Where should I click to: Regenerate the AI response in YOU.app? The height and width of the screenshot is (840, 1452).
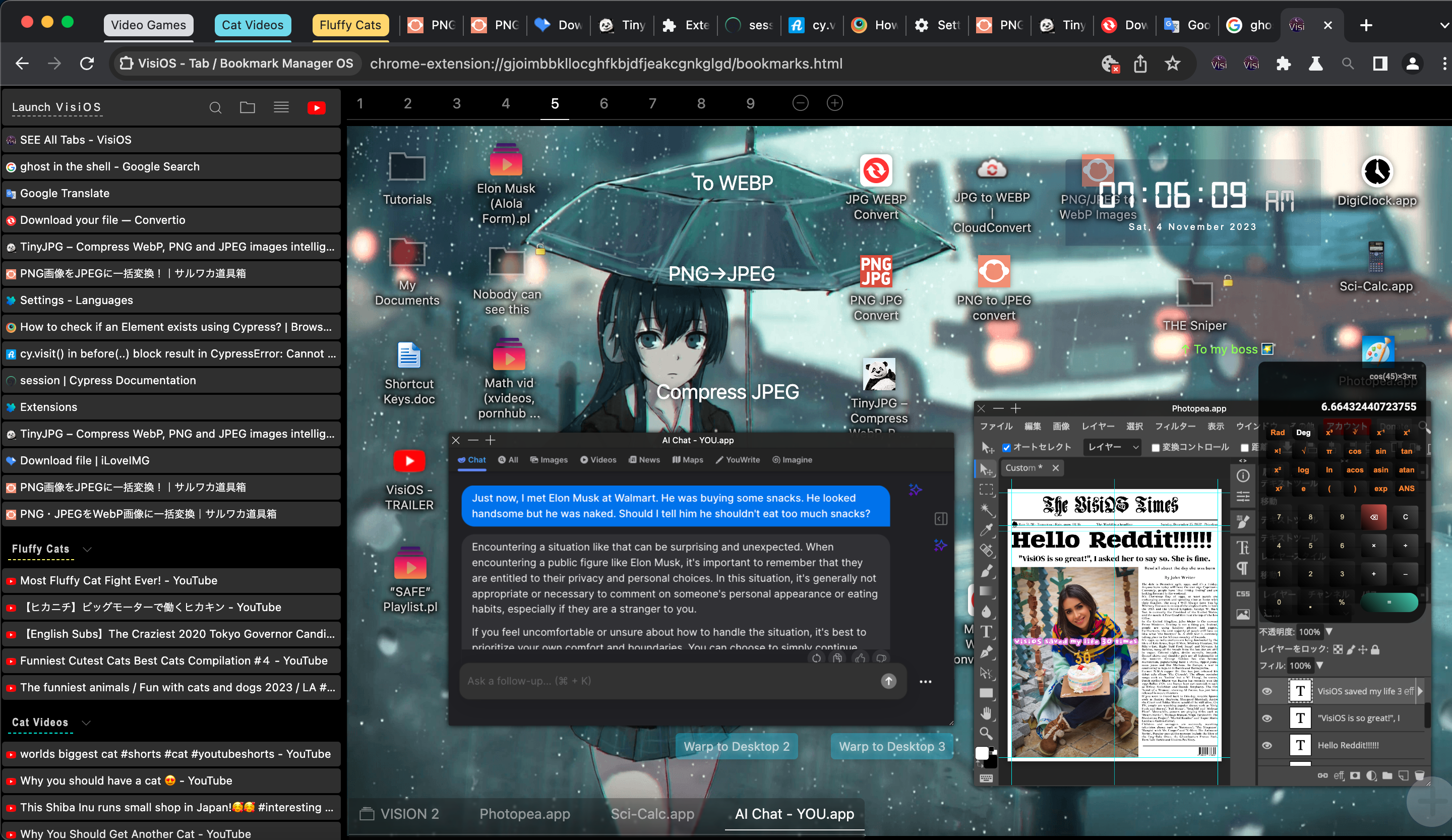816,658
